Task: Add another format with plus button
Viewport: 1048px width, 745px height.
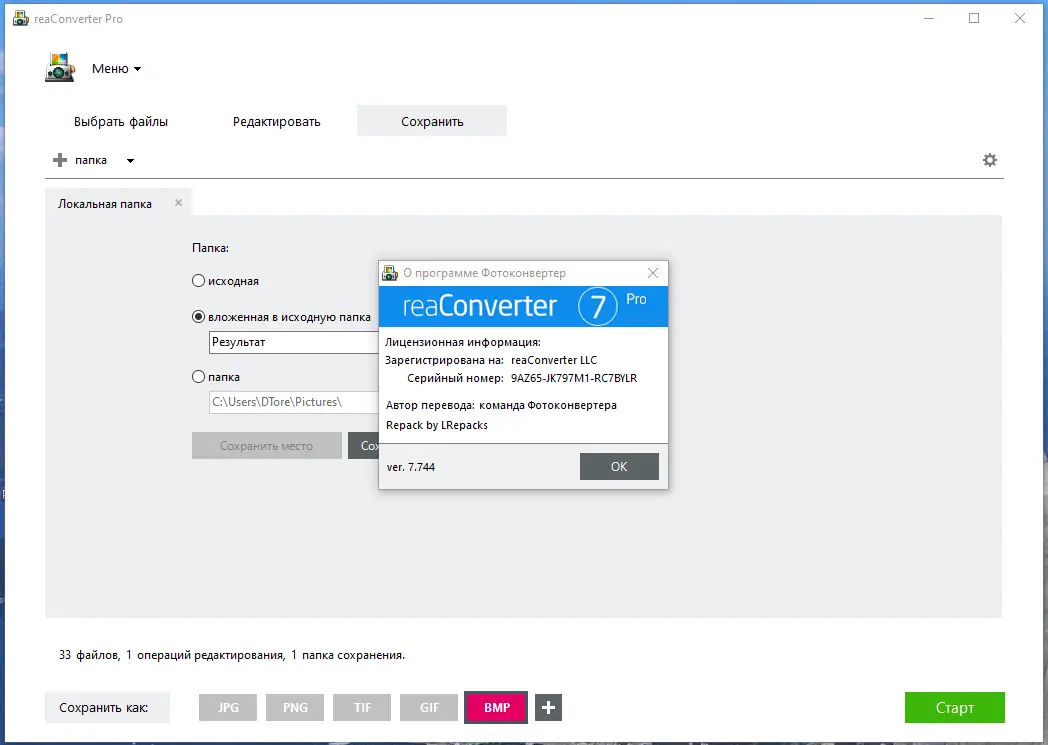Action: (548, 708)
